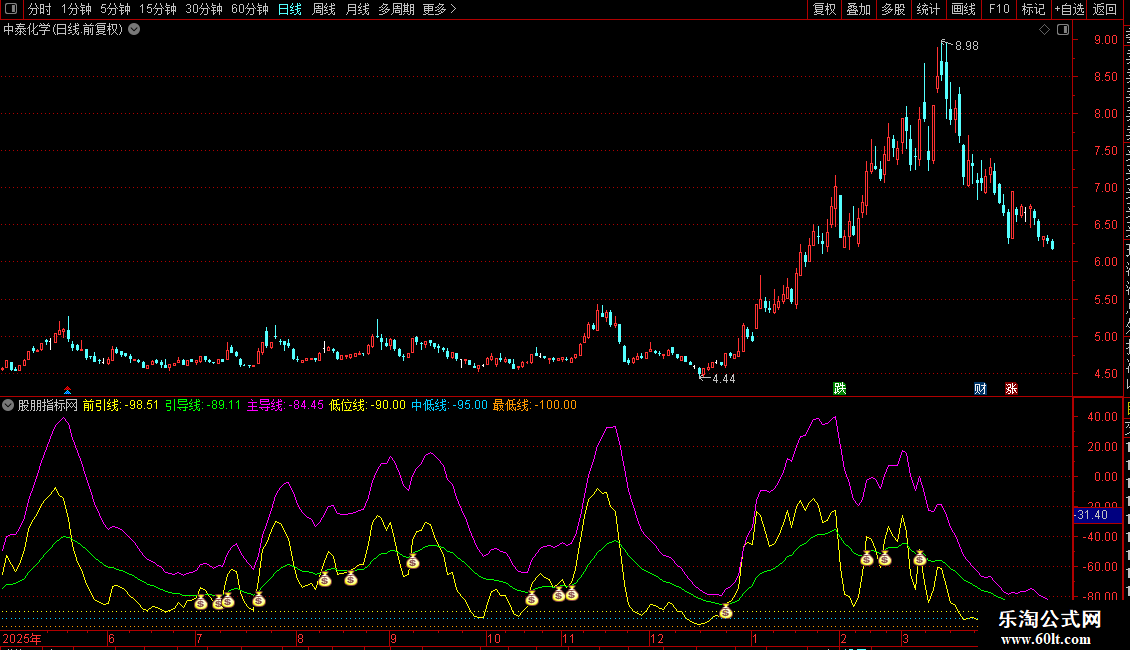Select the 15分钟 period tab

click(x=157, y=9)
